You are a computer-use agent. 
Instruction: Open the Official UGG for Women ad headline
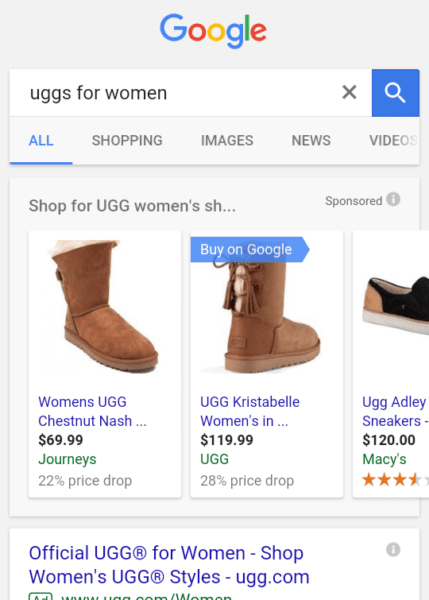pos(169,565)
